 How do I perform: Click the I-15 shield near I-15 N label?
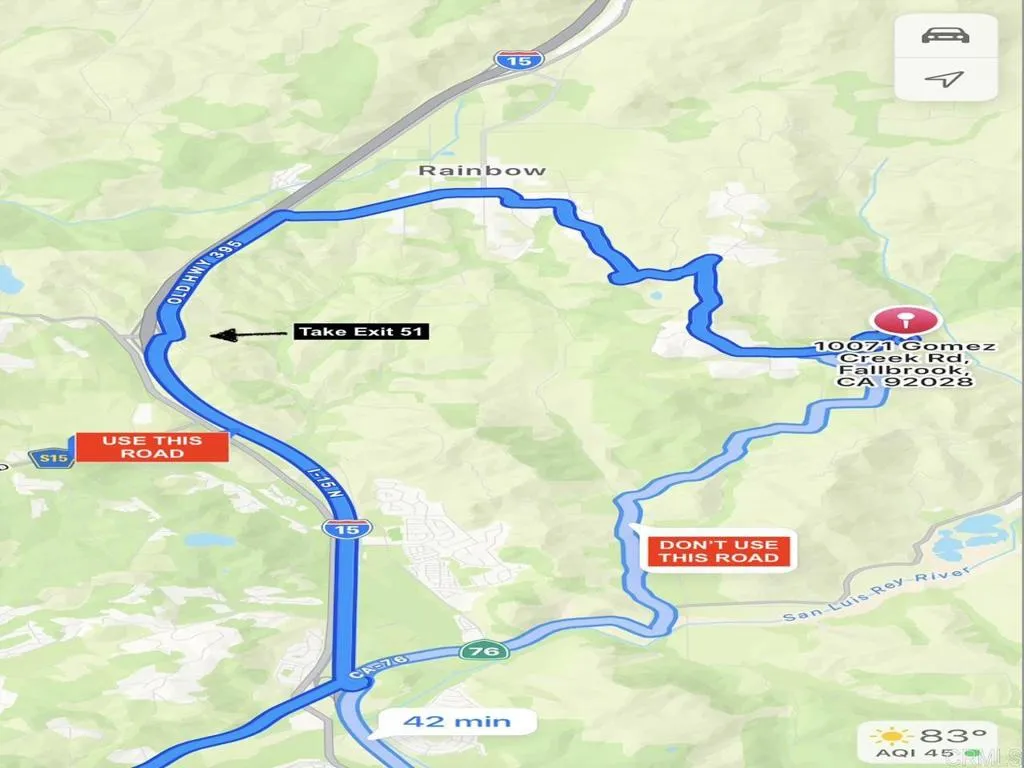[347, 528]
